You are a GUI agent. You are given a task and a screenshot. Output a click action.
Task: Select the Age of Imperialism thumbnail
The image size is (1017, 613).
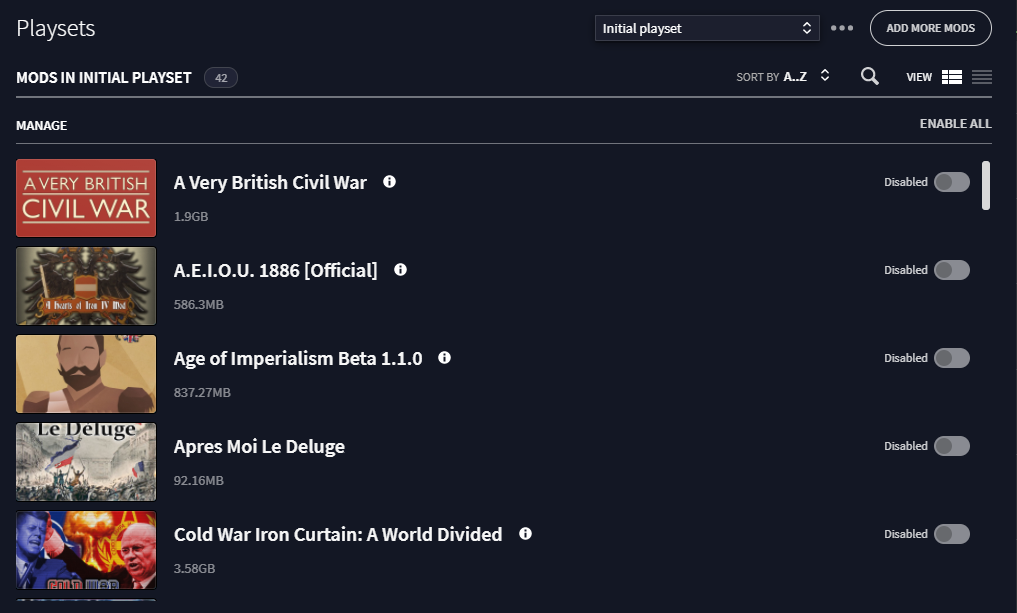click(86, 374)
